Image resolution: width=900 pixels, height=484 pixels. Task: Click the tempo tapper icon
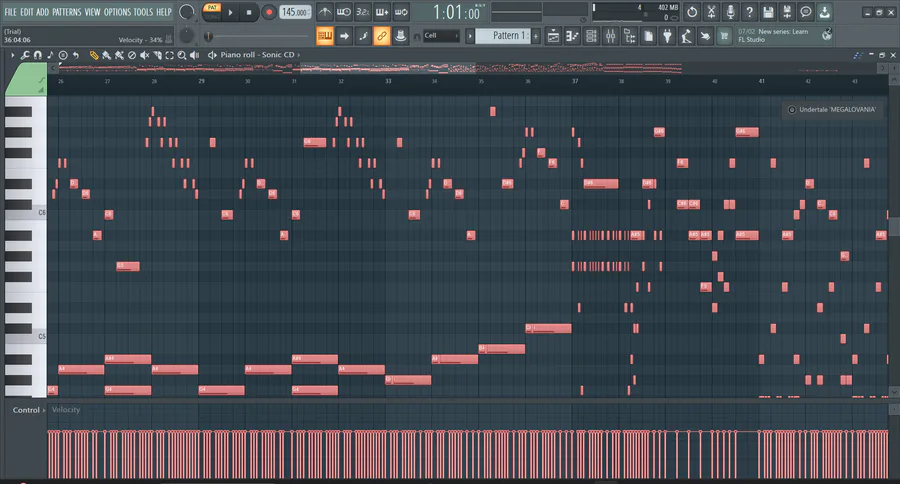[686, 36]
